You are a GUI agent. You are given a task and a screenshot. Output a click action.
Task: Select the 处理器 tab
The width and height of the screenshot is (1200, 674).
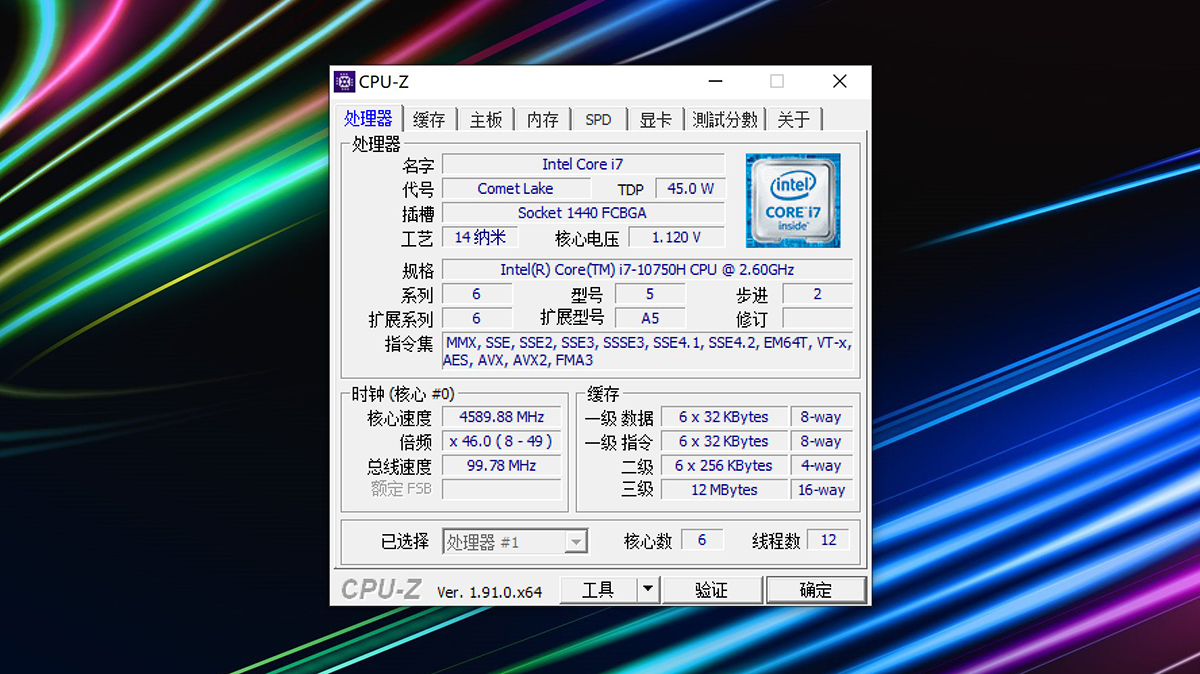[x=368, y=118]
